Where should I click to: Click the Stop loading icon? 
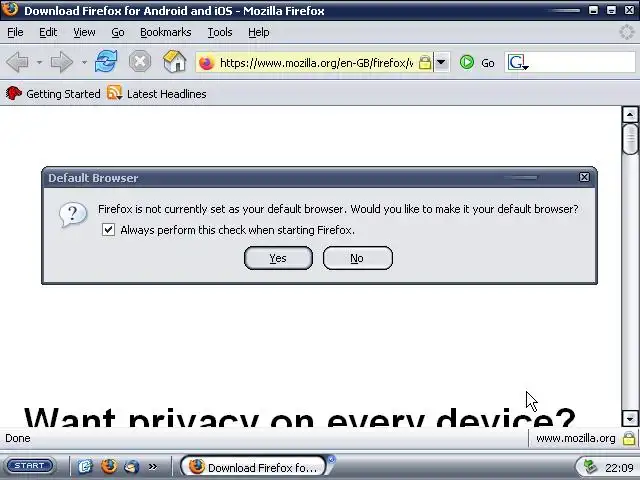click(x=140, y=62)
